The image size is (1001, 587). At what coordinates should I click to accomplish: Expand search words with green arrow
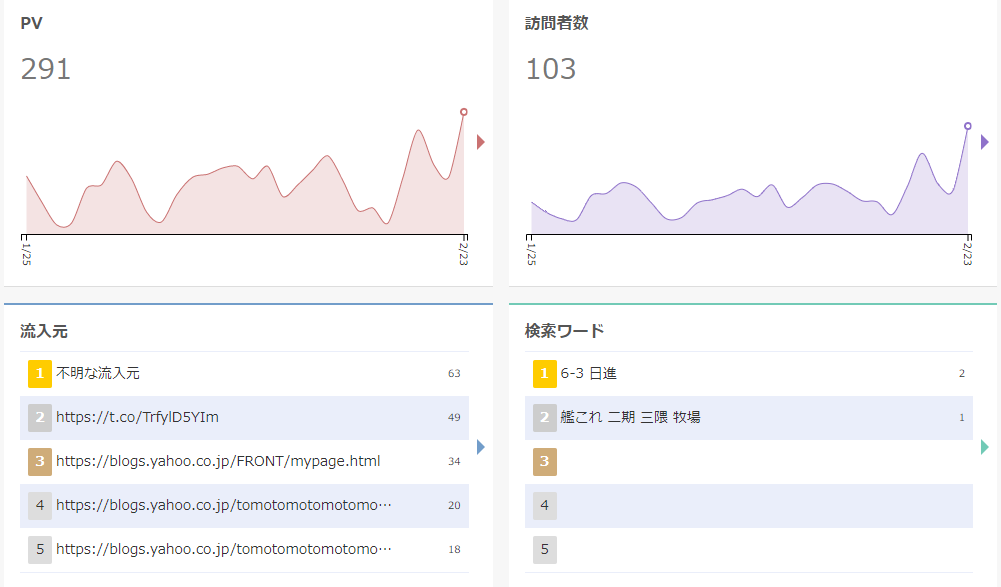click(985, 446)
